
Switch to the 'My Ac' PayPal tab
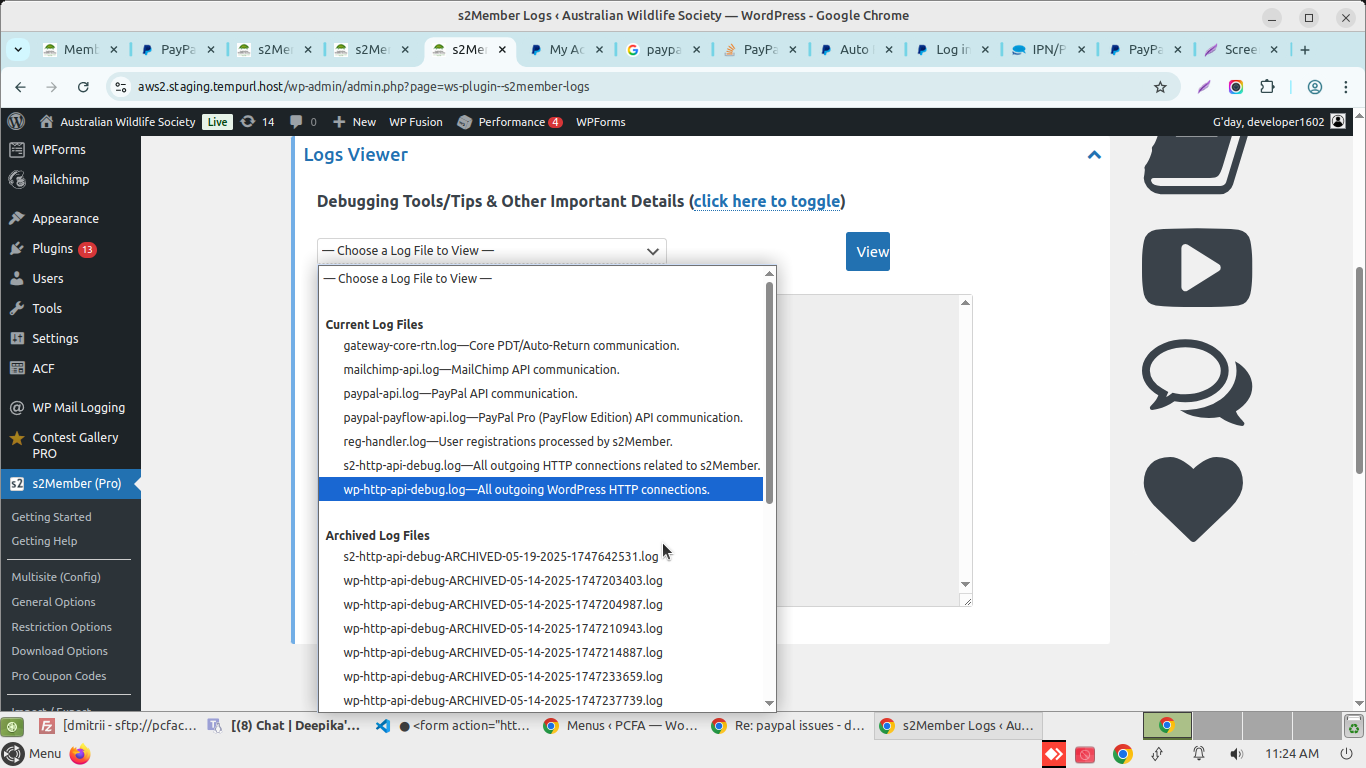[566, 49]
